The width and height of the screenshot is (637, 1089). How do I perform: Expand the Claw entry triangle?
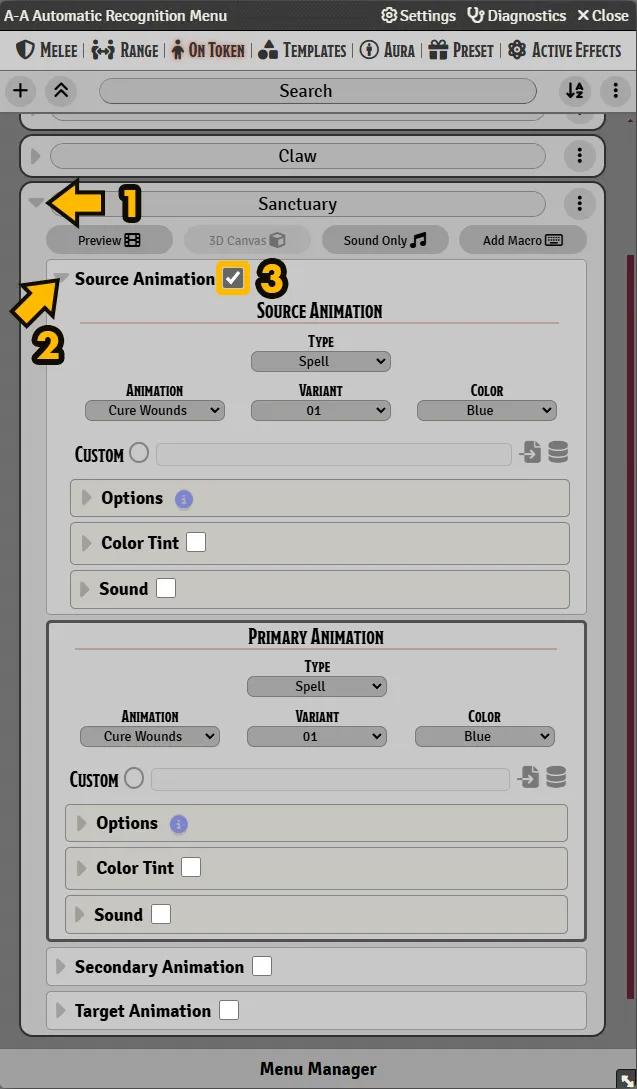click(35, 156)
